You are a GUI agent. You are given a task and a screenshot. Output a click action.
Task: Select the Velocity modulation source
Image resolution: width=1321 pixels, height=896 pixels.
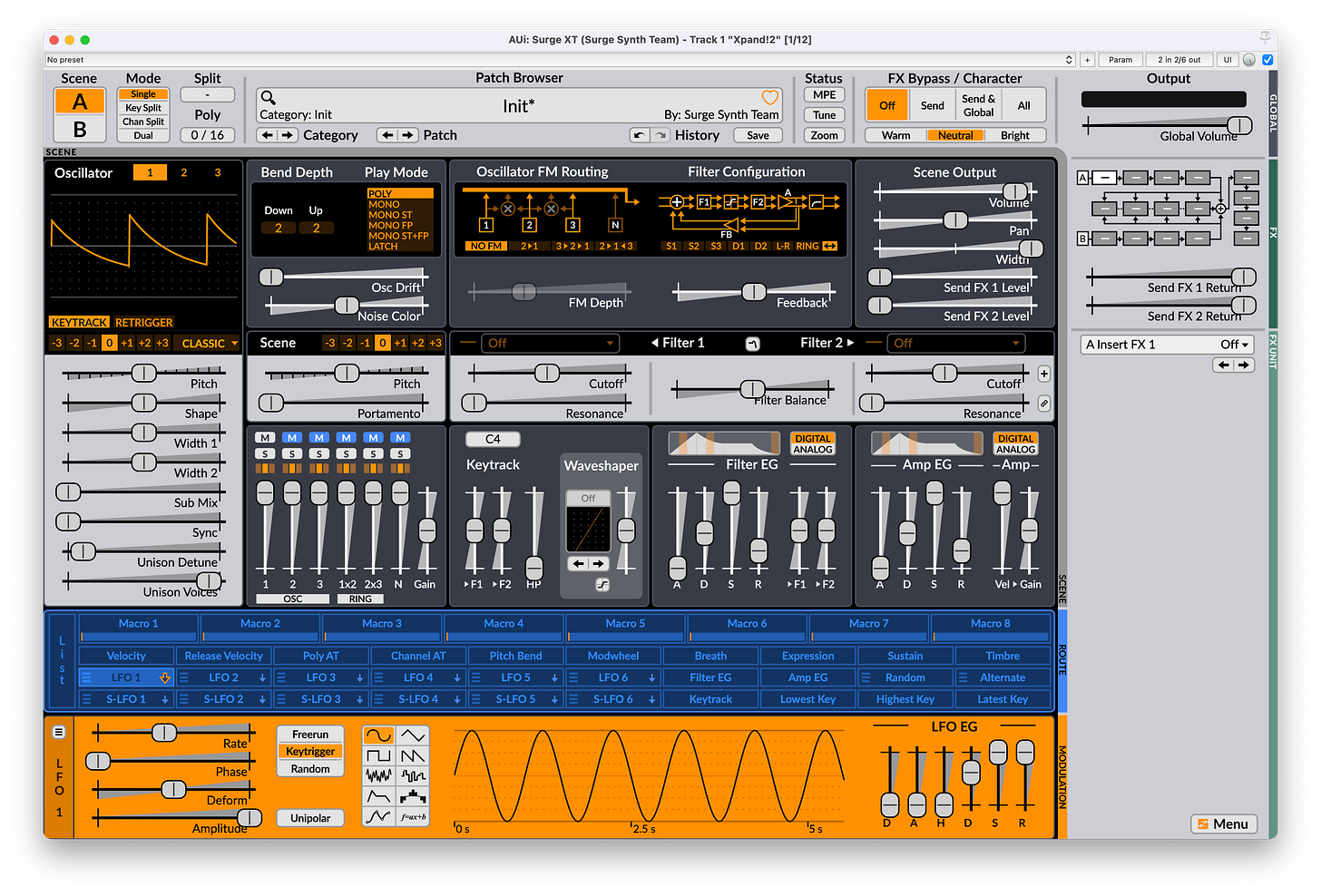tap(126, 656)
